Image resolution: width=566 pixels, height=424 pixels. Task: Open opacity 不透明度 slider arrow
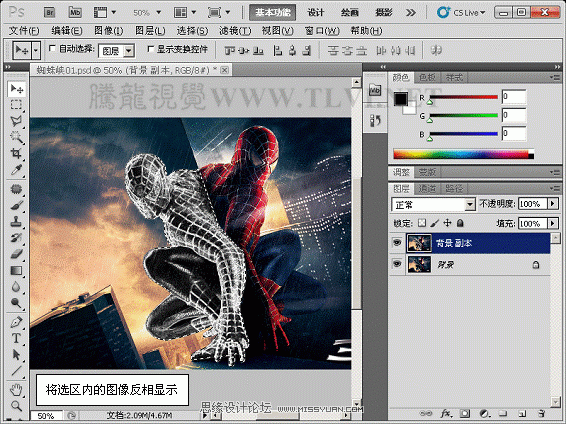tap(553, 204)
